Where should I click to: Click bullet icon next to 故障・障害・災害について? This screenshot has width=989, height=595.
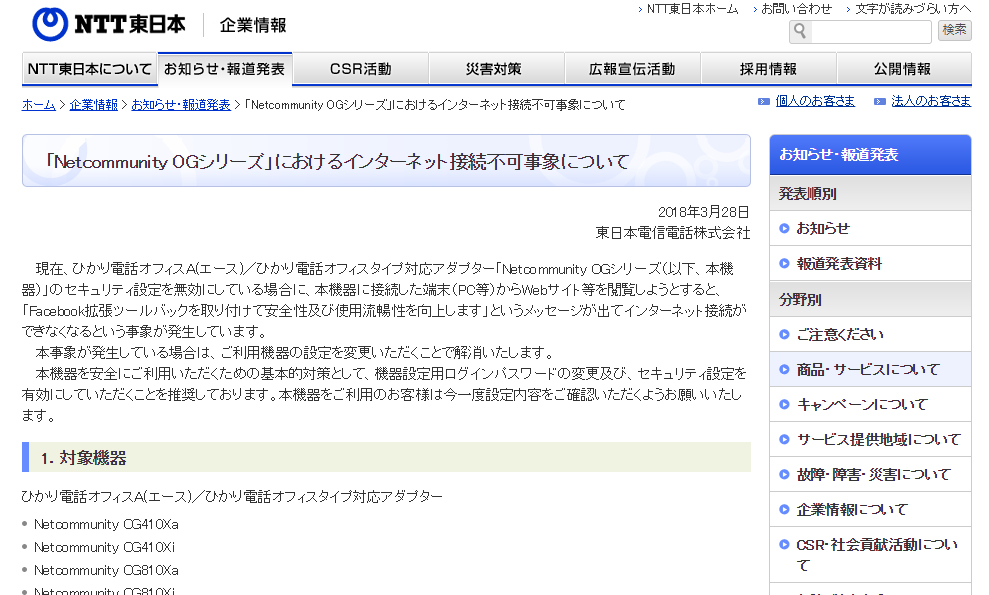pos(784,474)
